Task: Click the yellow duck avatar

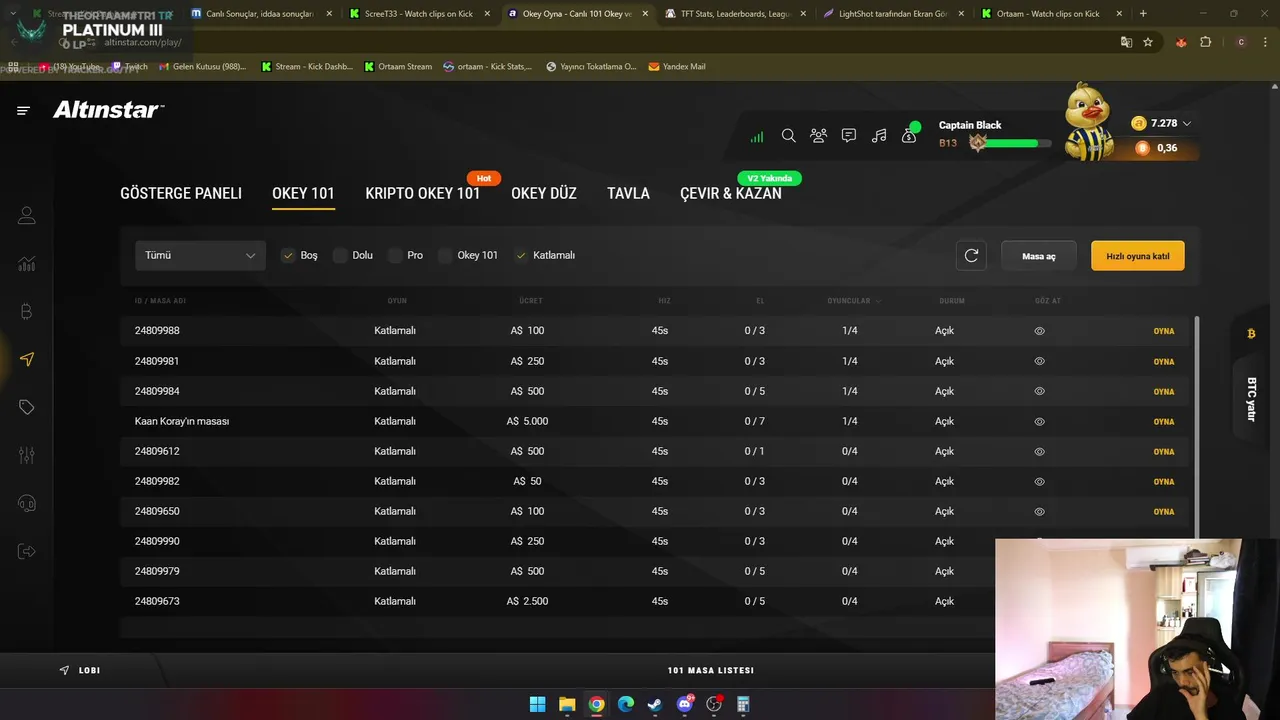Action: tap(1088, 122)
